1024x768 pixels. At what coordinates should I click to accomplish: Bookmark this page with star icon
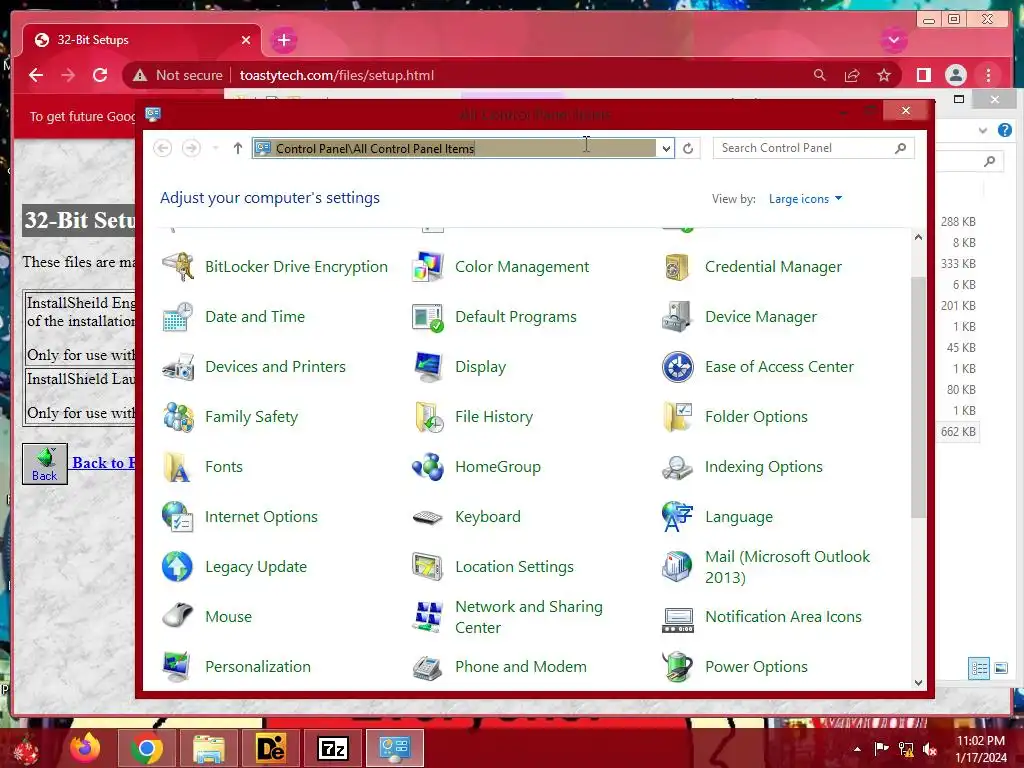[884, 75]
